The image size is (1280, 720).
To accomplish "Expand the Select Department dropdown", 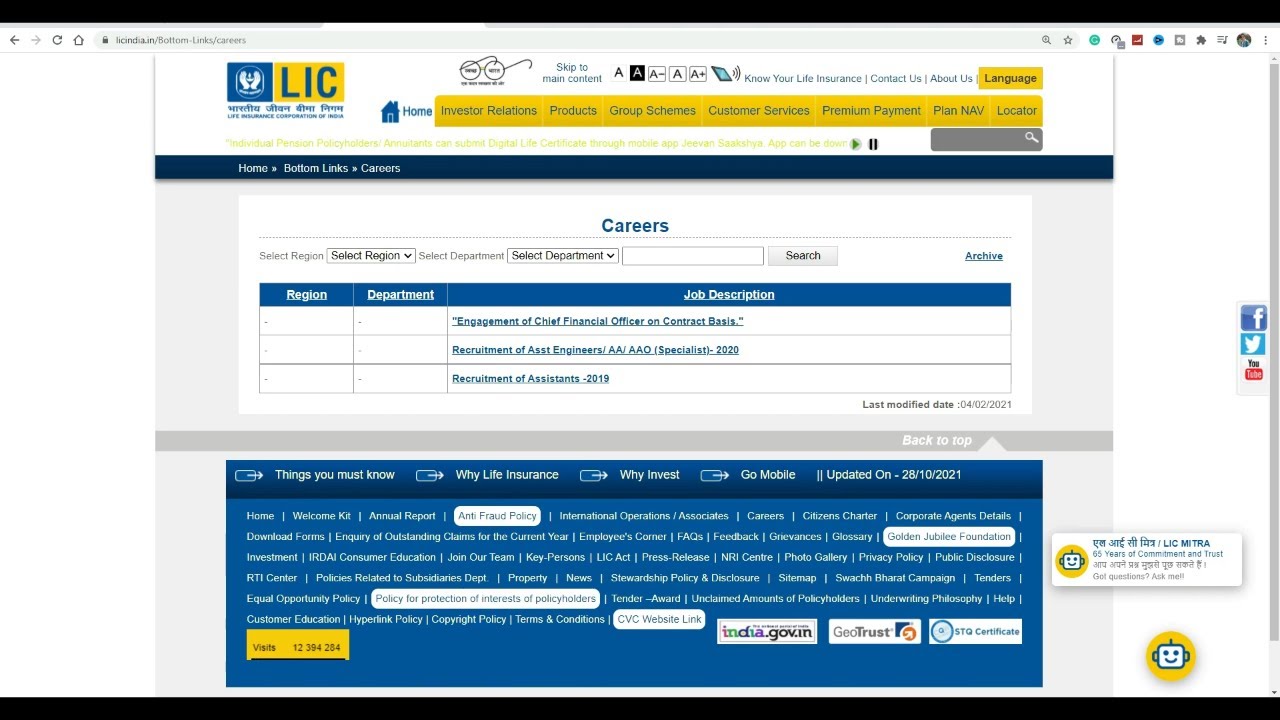I will tap(563, 256).
